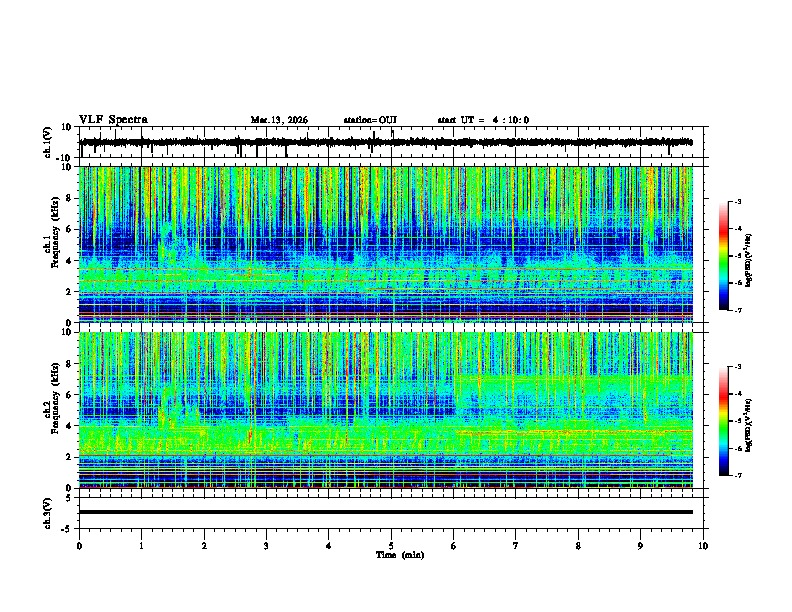Click time-axis tick label "9"

point(640,546)
